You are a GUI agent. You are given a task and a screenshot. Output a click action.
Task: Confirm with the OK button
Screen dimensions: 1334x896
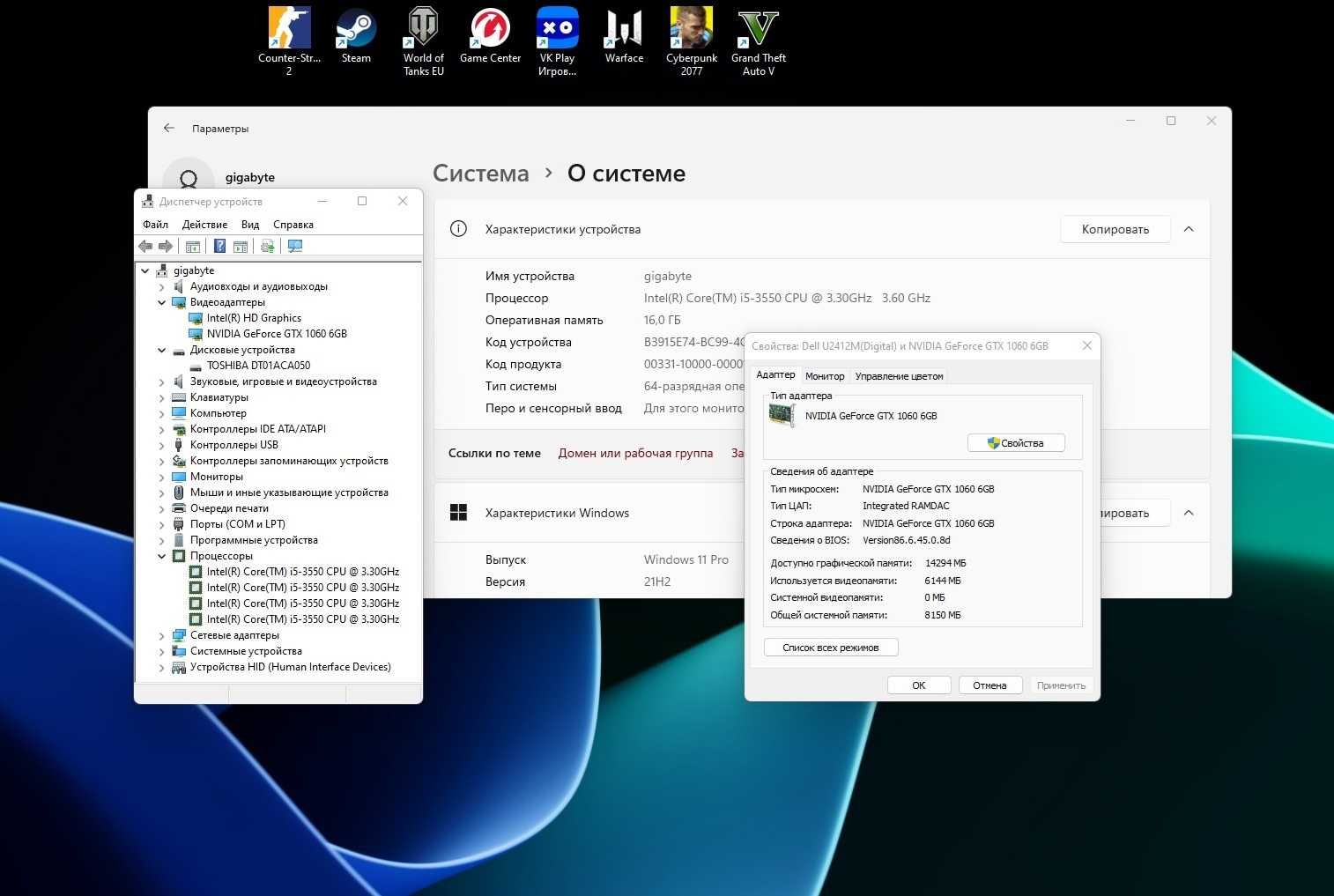tap(919, 685)
